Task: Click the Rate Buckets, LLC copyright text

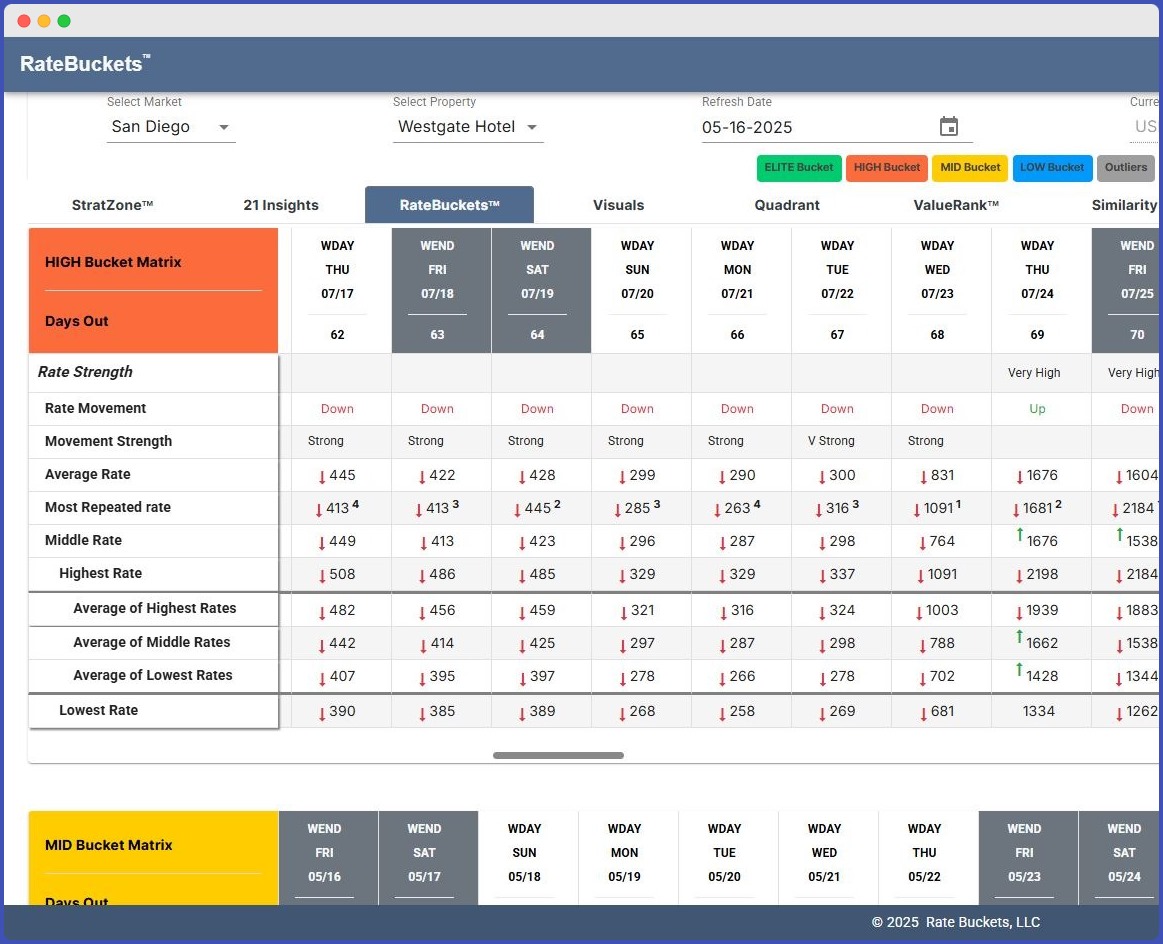Action: (955, 922)
